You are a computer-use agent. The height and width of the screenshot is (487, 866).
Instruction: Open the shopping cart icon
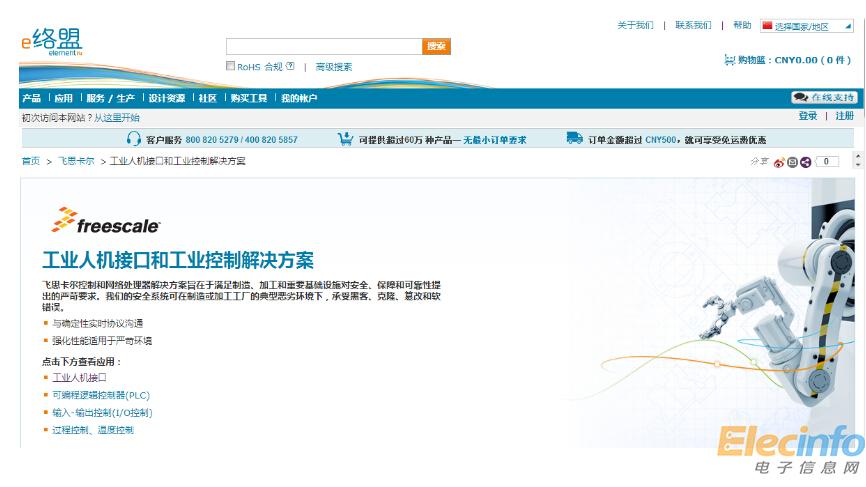(729, 60)
